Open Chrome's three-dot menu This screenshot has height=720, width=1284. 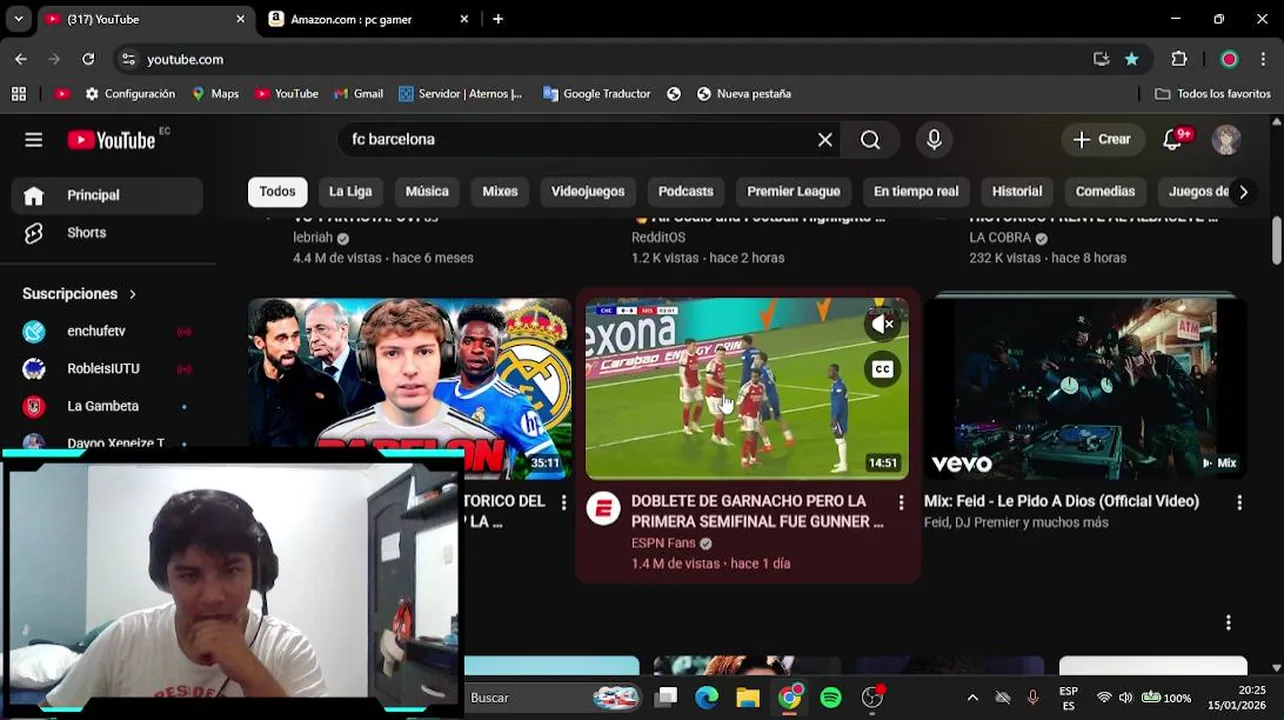pyautogui.click(x=1263, y=59)
